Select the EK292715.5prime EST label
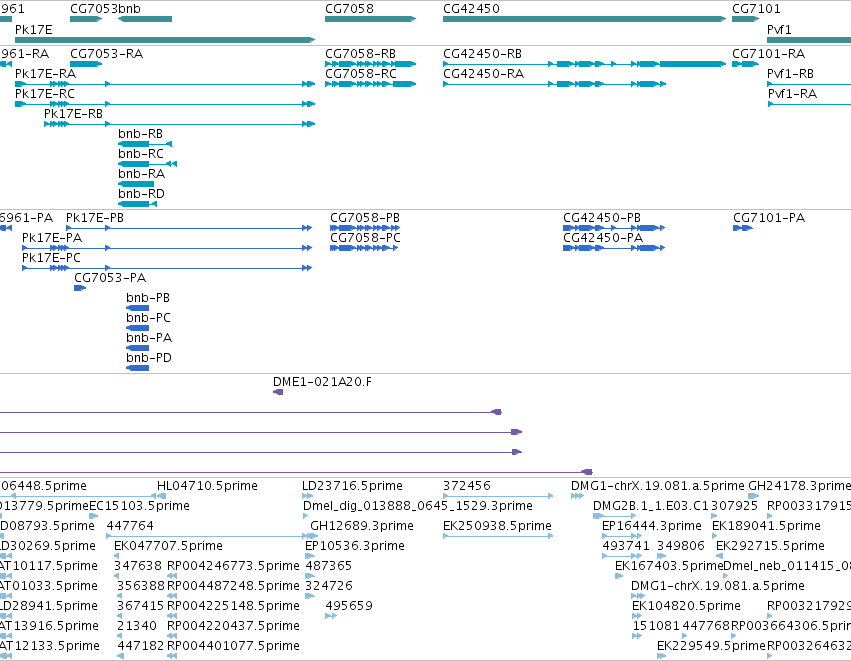 click(771, 546)
